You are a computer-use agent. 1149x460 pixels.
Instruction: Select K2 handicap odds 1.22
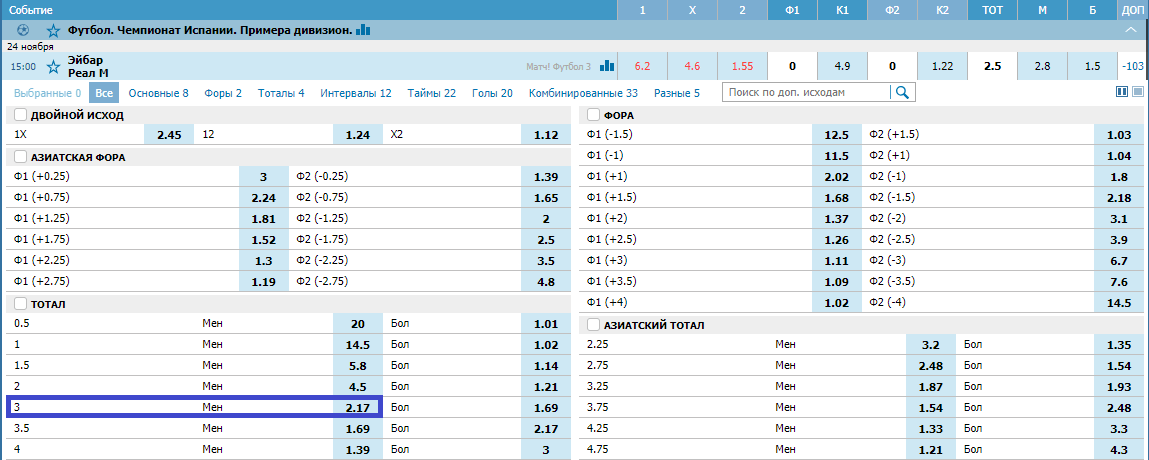pyautogui.click(x=942, y=66)
